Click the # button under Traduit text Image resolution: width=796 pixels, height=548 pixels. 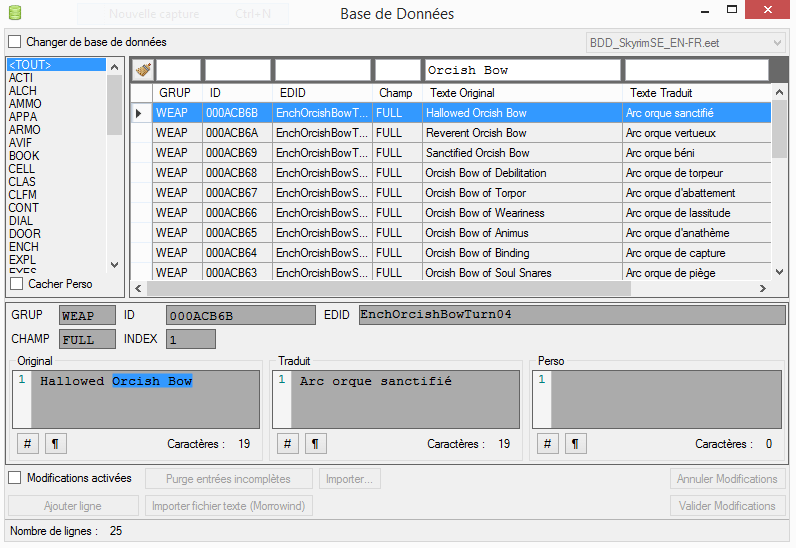click(288, 443)
